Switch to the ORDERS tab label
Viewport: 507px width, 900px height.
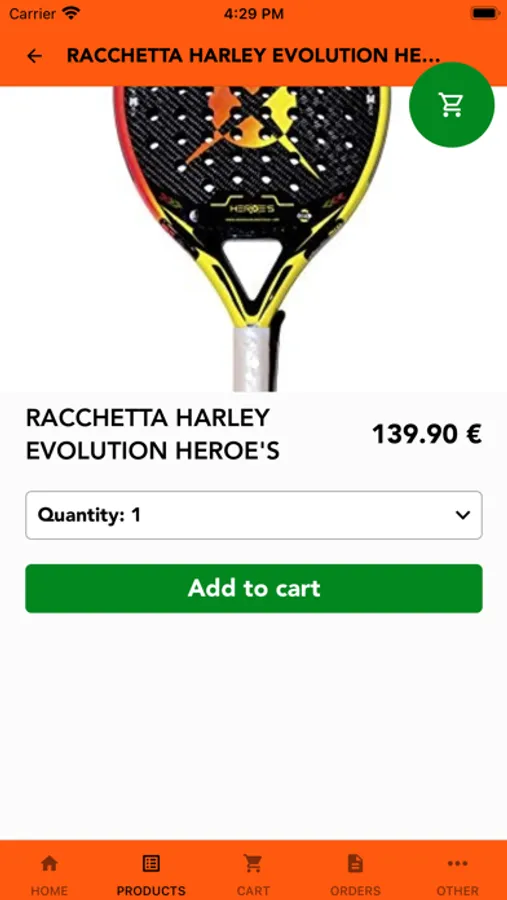coord(355,891)
